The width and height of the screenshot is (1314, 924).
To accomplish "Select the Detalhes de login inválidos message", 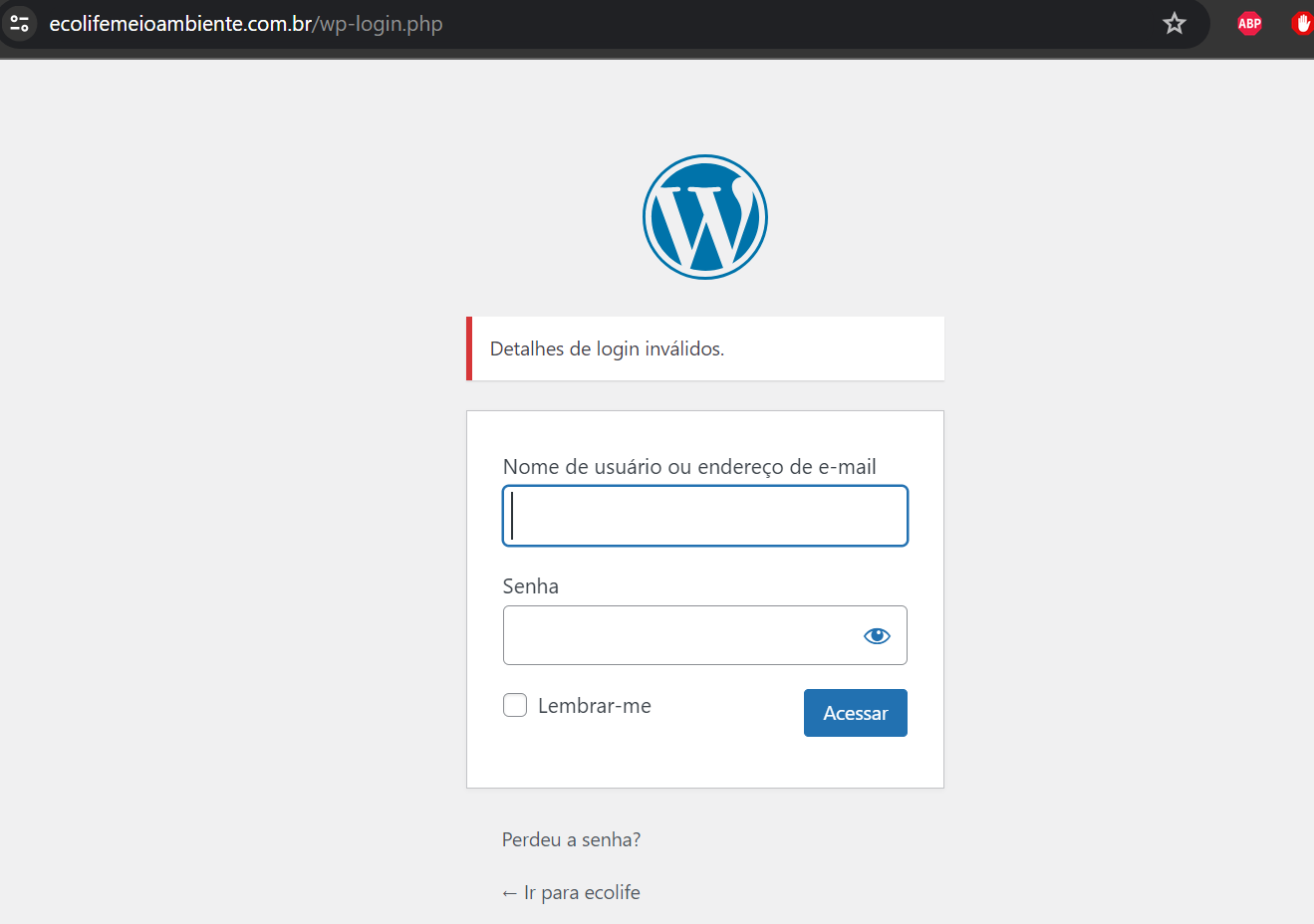I will click(x=607, y=349).
